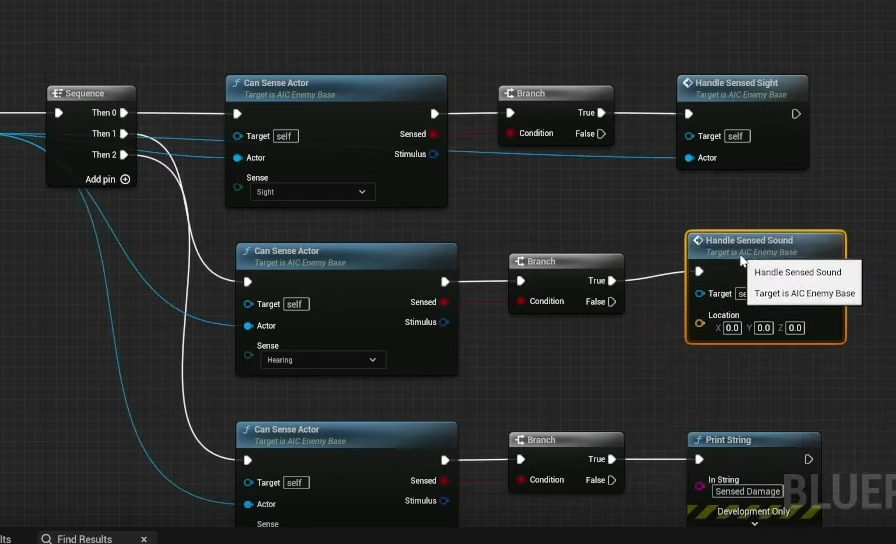Click the In String pin on Print String

click(x=699, y=485)
